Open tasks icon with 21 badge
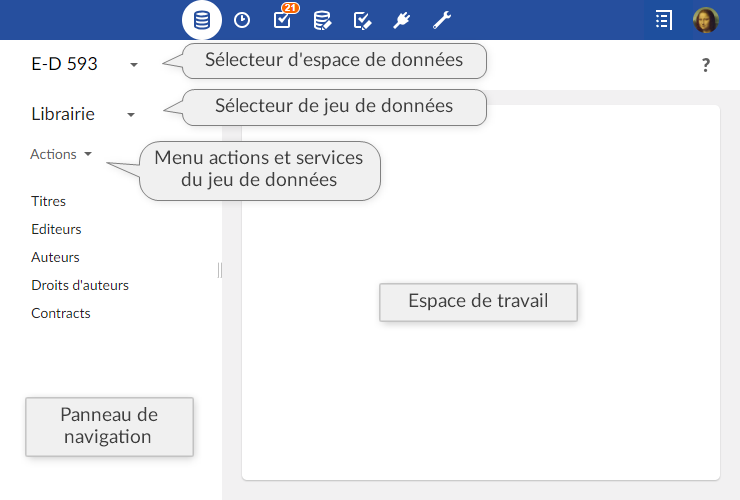 (x=283, y=20)
